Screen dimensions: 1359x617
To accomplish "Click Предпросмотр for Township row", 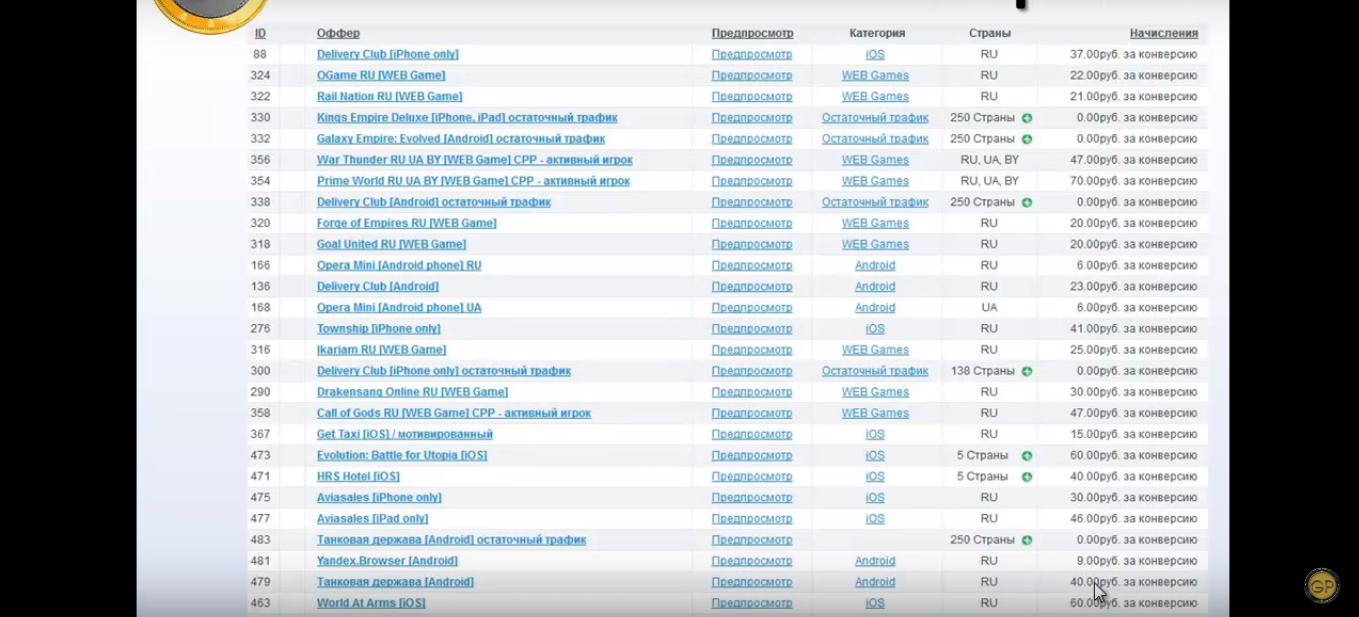I will coord(752,329).
